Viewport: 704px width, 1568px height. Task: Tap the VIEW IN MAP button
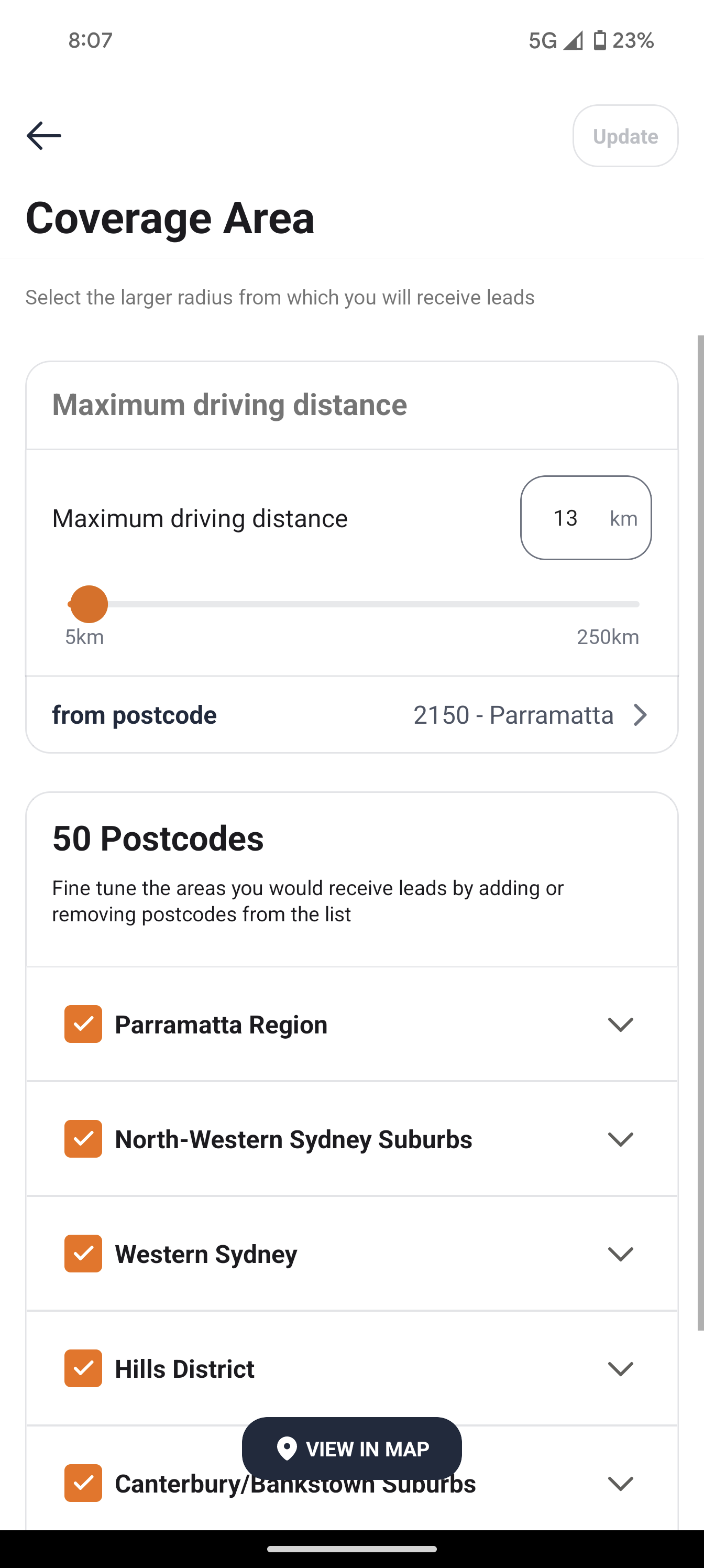pyautogui.click(x=351, y=1448)
